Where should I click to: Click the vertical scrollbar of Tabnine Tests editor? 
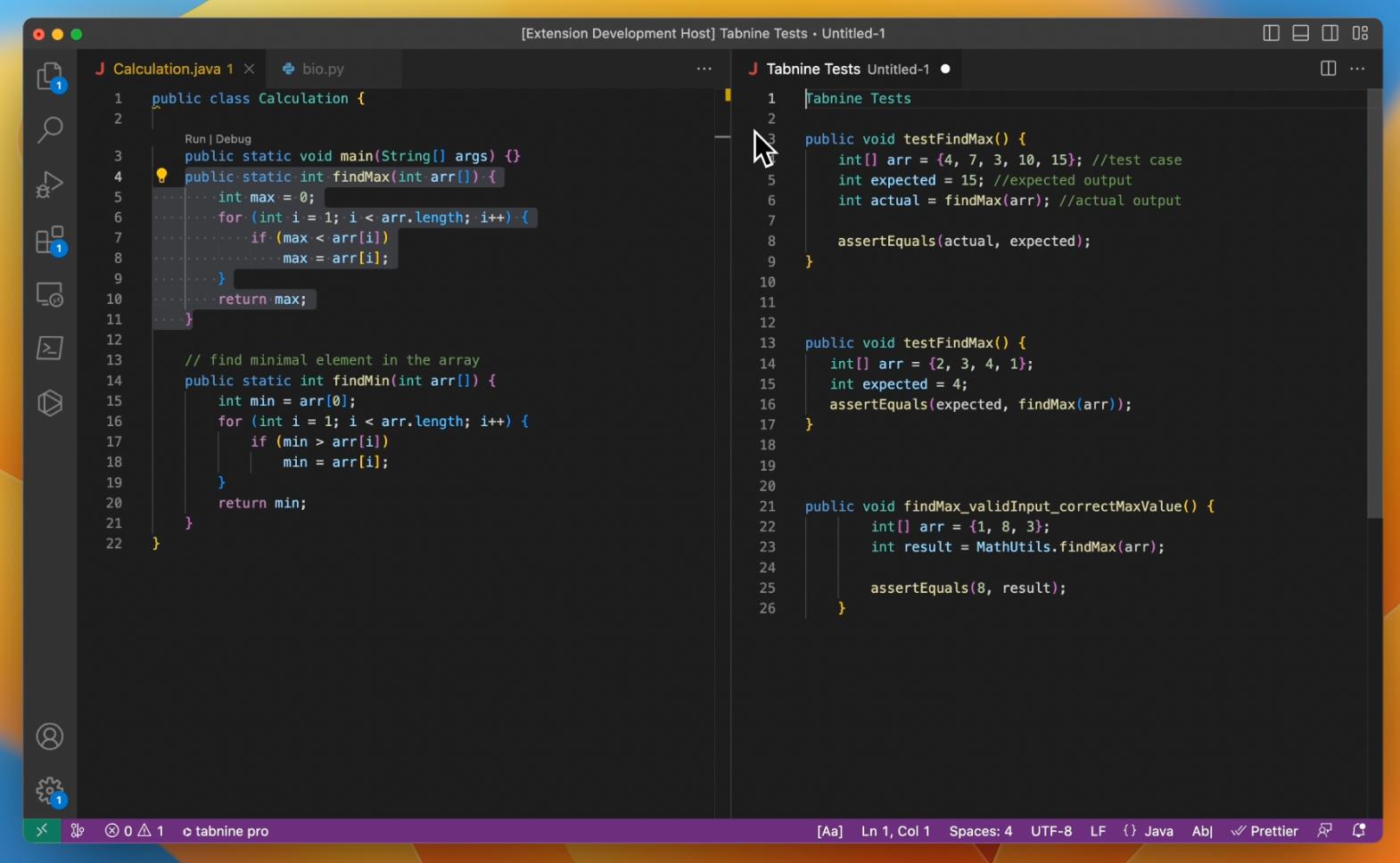tap(1374, 303)
